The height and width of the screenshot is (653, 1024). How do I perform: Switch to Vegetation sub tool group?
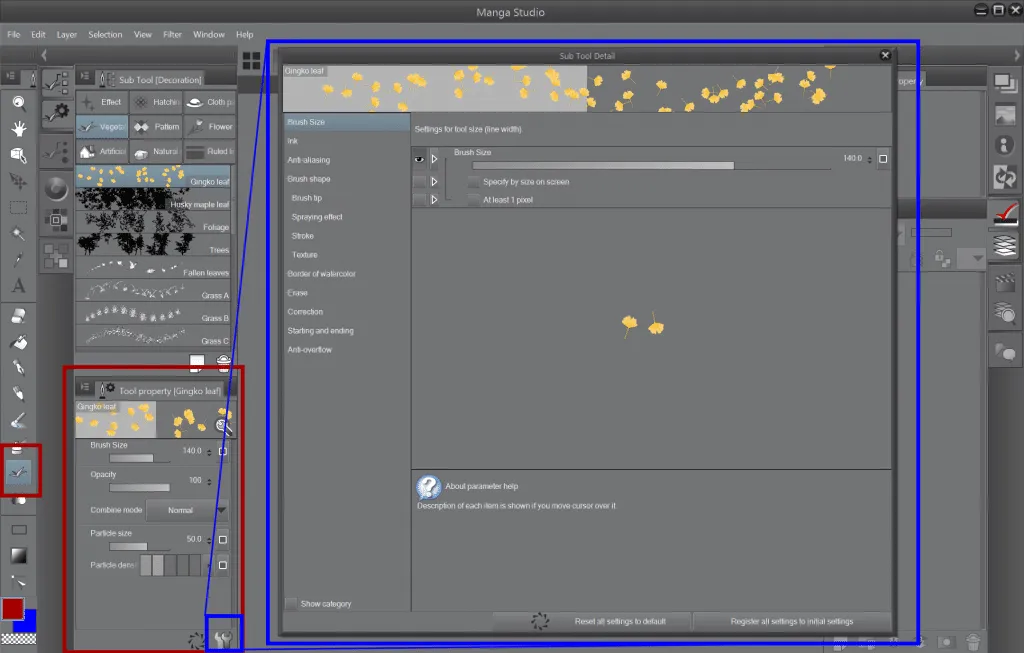[x=101, y=127]
